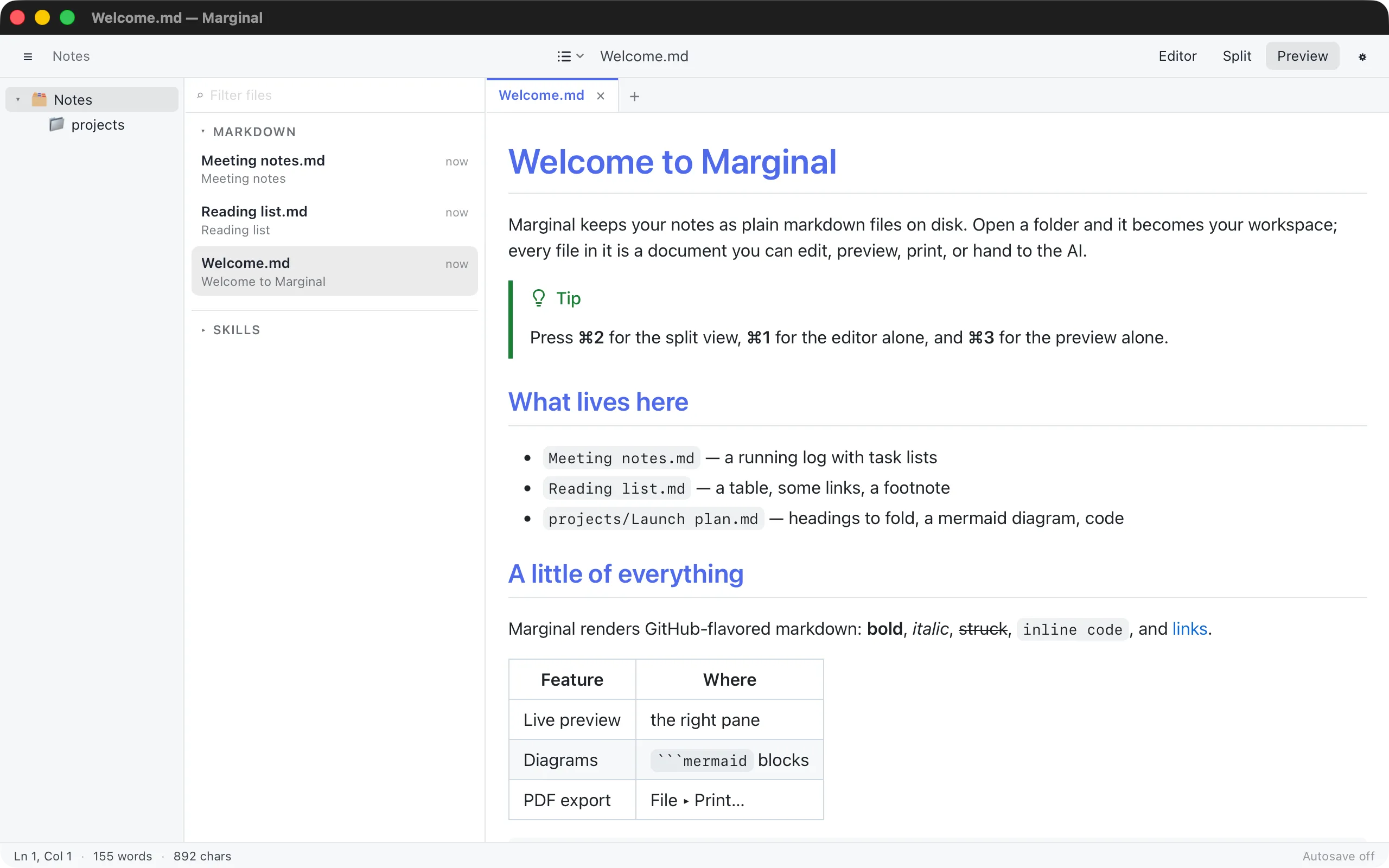
Task: Click the '892 chars' status entry
Action: click(202, 856)
